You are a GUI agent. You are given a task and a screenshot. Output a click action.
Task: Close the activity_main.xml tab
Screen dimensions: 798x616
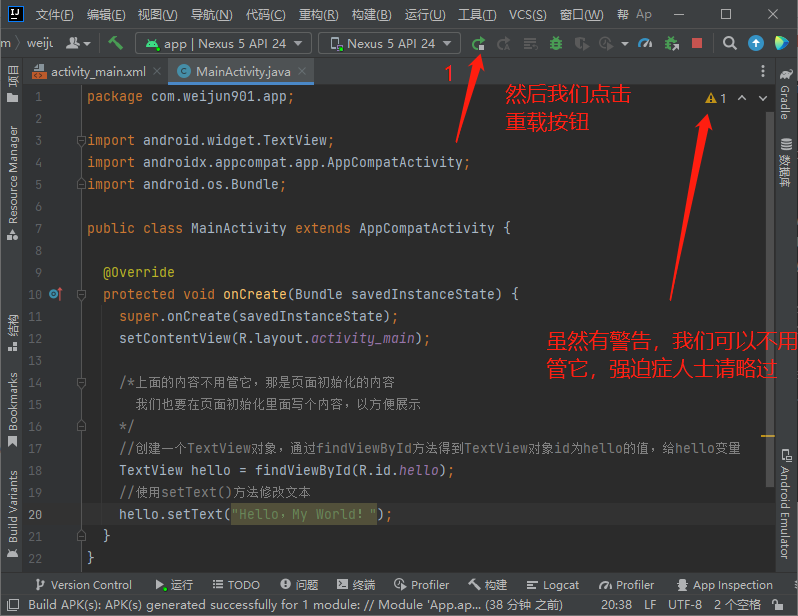pyautogui.click(x=157, y=71)
